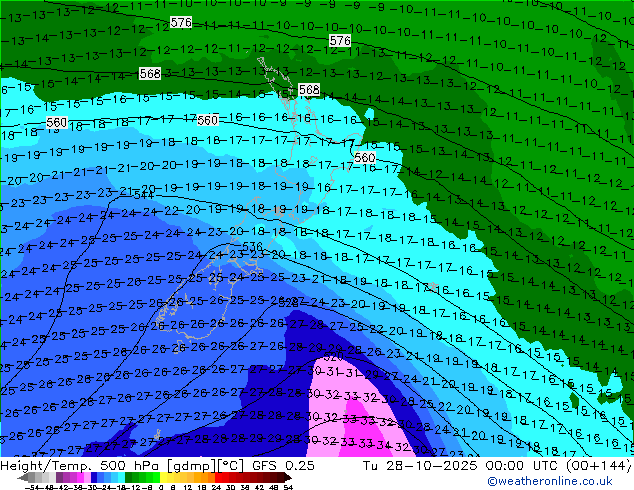Pick the dark green -12 legend swatch
This screenshot has width=634, height=490.
[128, 477]
